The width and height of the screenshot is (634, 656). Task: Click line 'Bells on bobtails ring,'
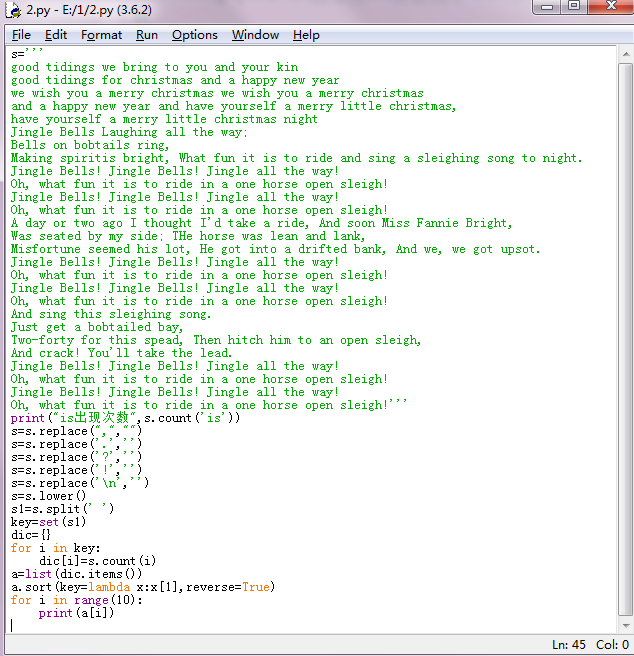90,145
